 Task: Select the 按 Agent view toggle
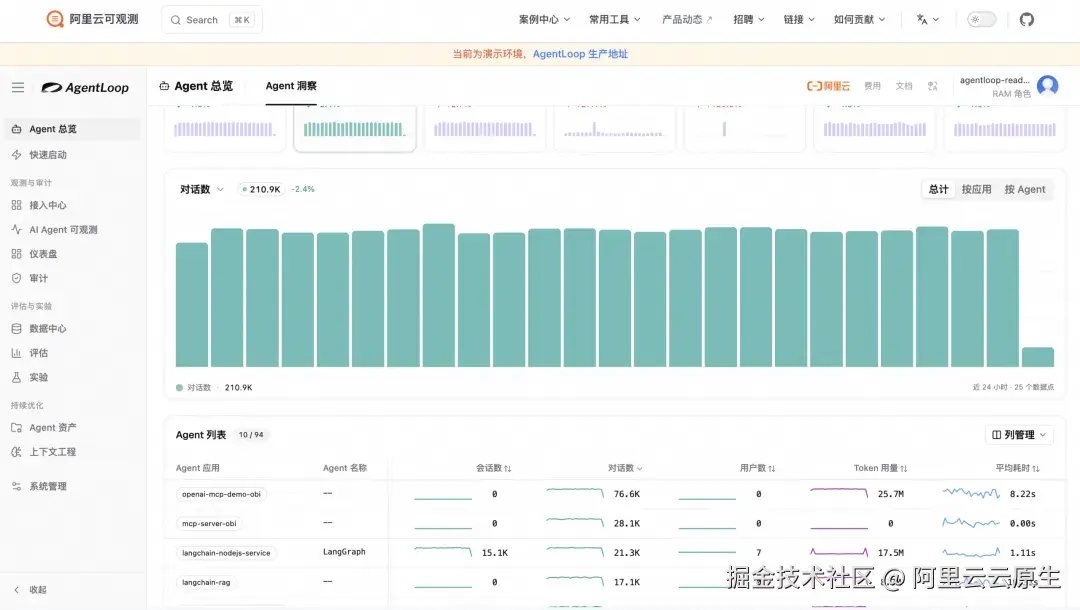[1025, 189]
